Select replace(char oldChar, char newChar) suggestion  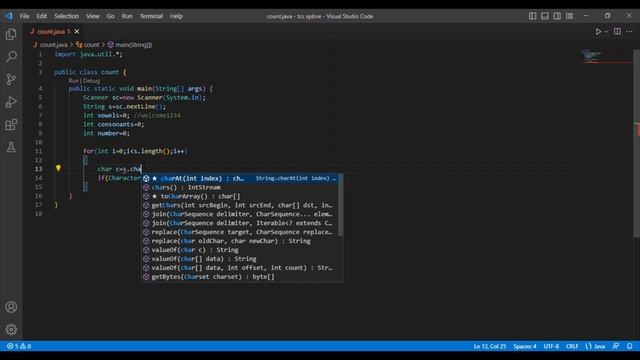(x=240, y=241)
